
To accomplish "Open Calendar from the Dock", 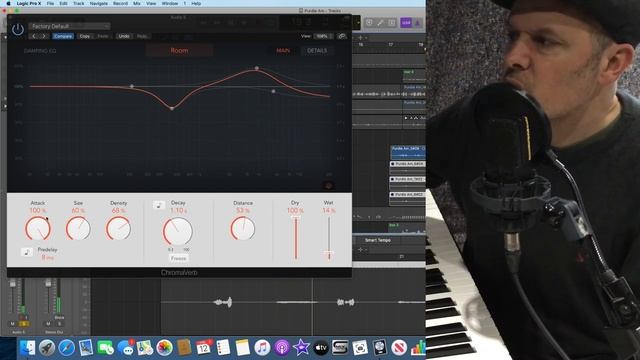I will [203, 348].
